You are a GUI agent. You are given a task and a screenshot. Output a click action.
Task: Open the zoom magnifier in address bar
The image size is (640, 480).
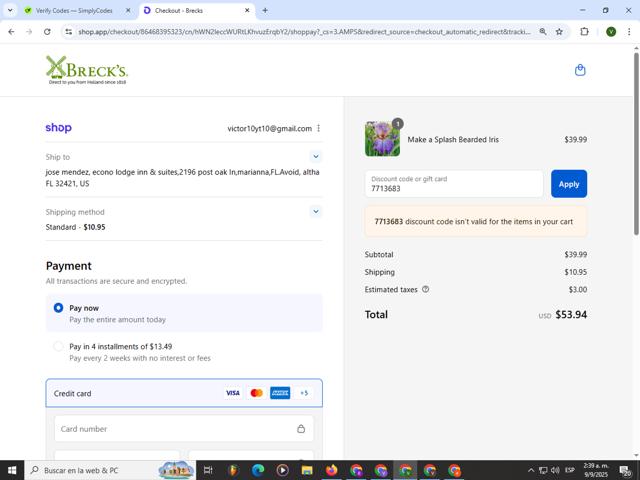point(543,31)
